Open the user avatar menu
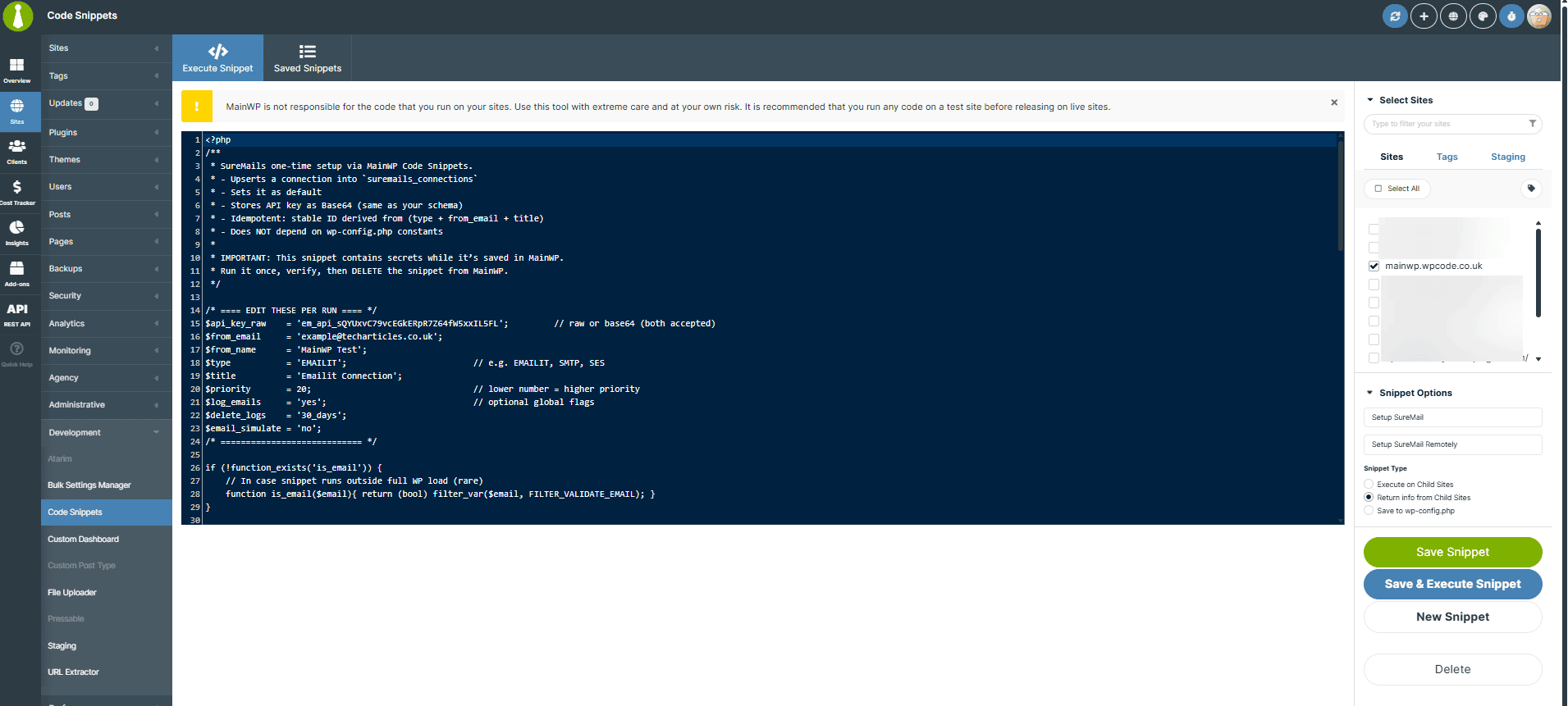 point(1539,16)
